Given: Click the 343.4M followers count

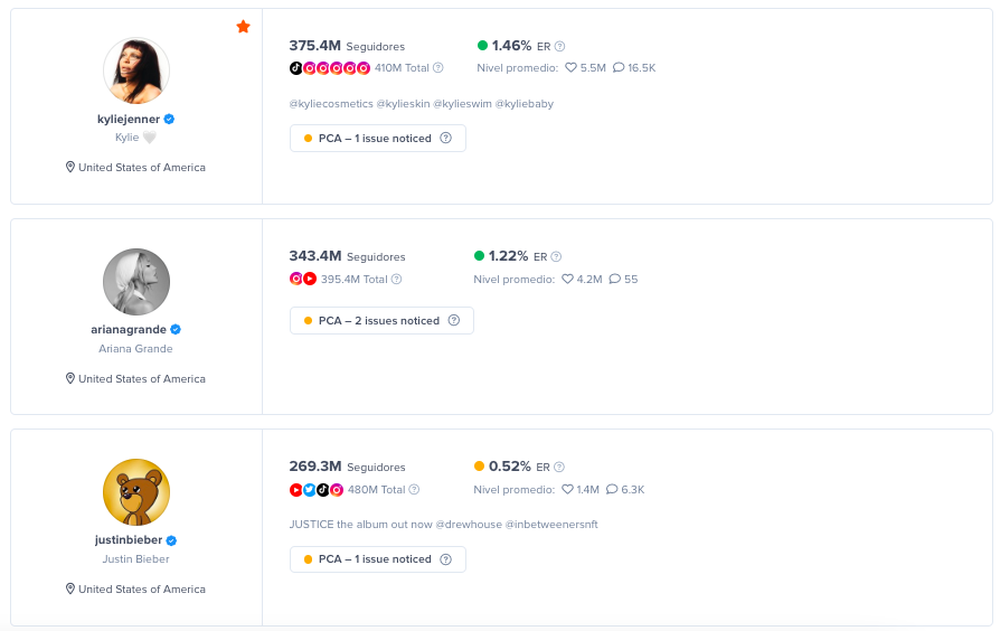Looking at the screenshot, I should (315, 256).
